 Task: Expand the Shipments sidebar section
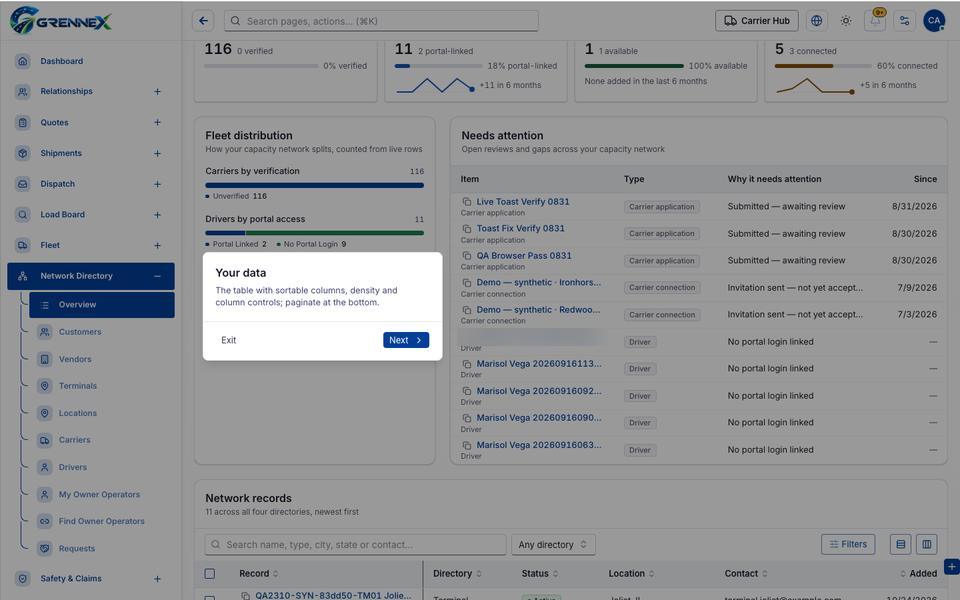tap(157, 153)
